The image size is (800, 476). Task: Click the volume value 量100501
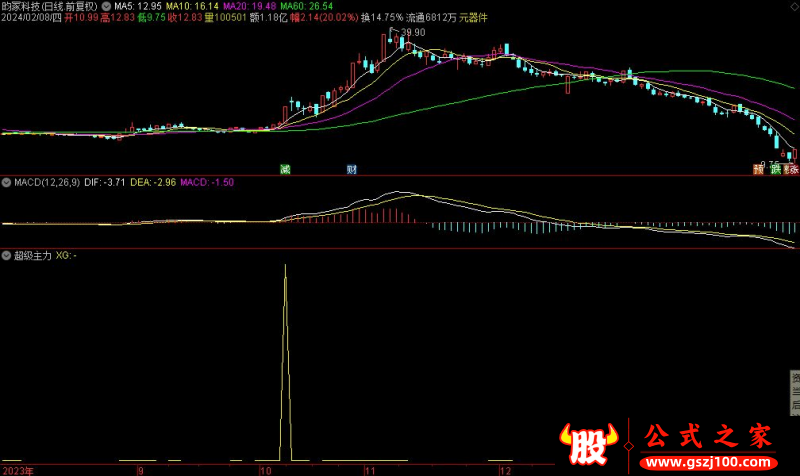click(225, 18)
